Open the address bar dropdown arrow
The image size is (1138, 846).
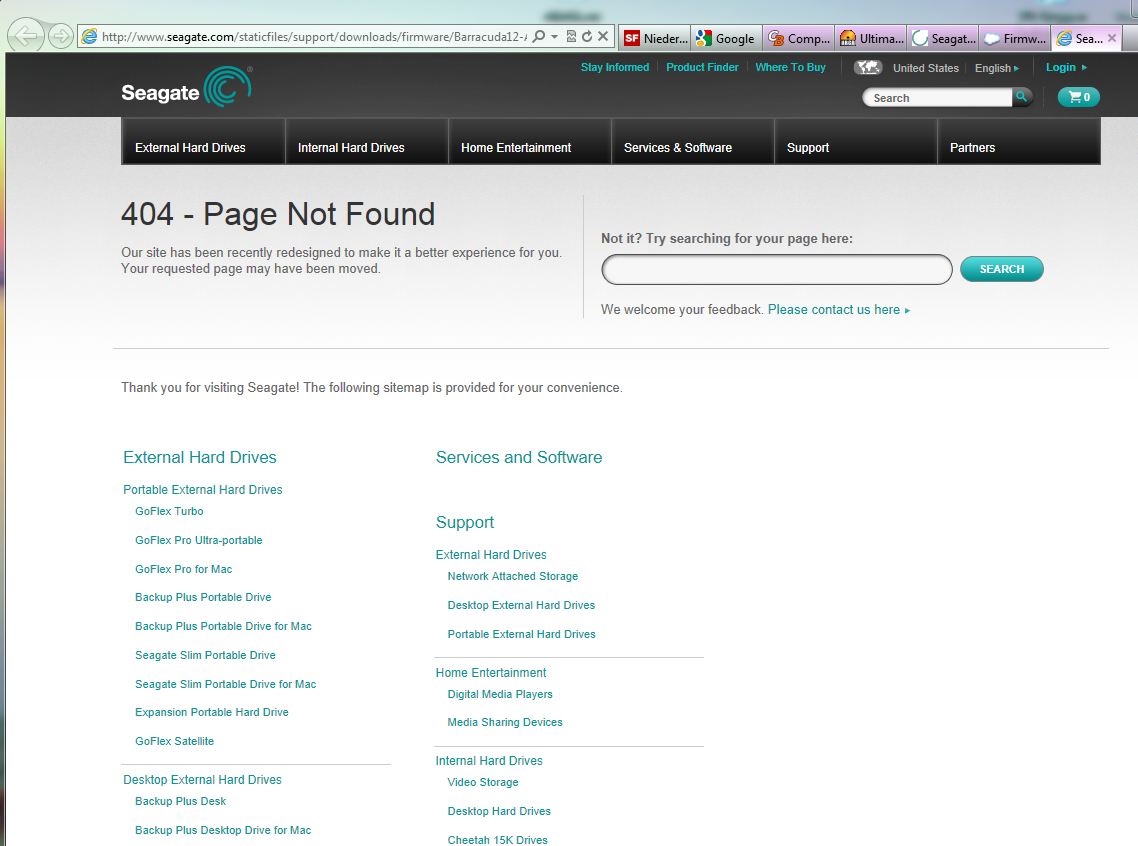(x=554, y=36)
